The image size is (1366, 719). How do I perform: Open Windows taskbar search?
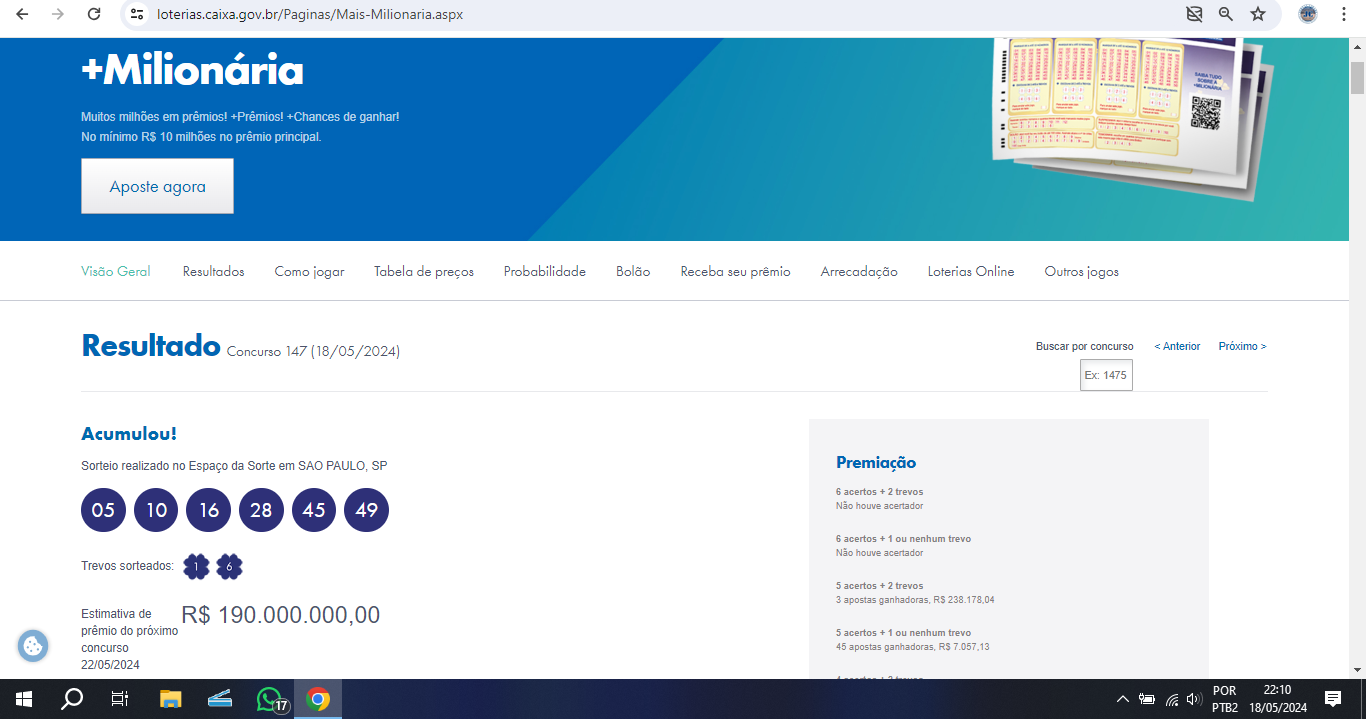pos(72,699)
